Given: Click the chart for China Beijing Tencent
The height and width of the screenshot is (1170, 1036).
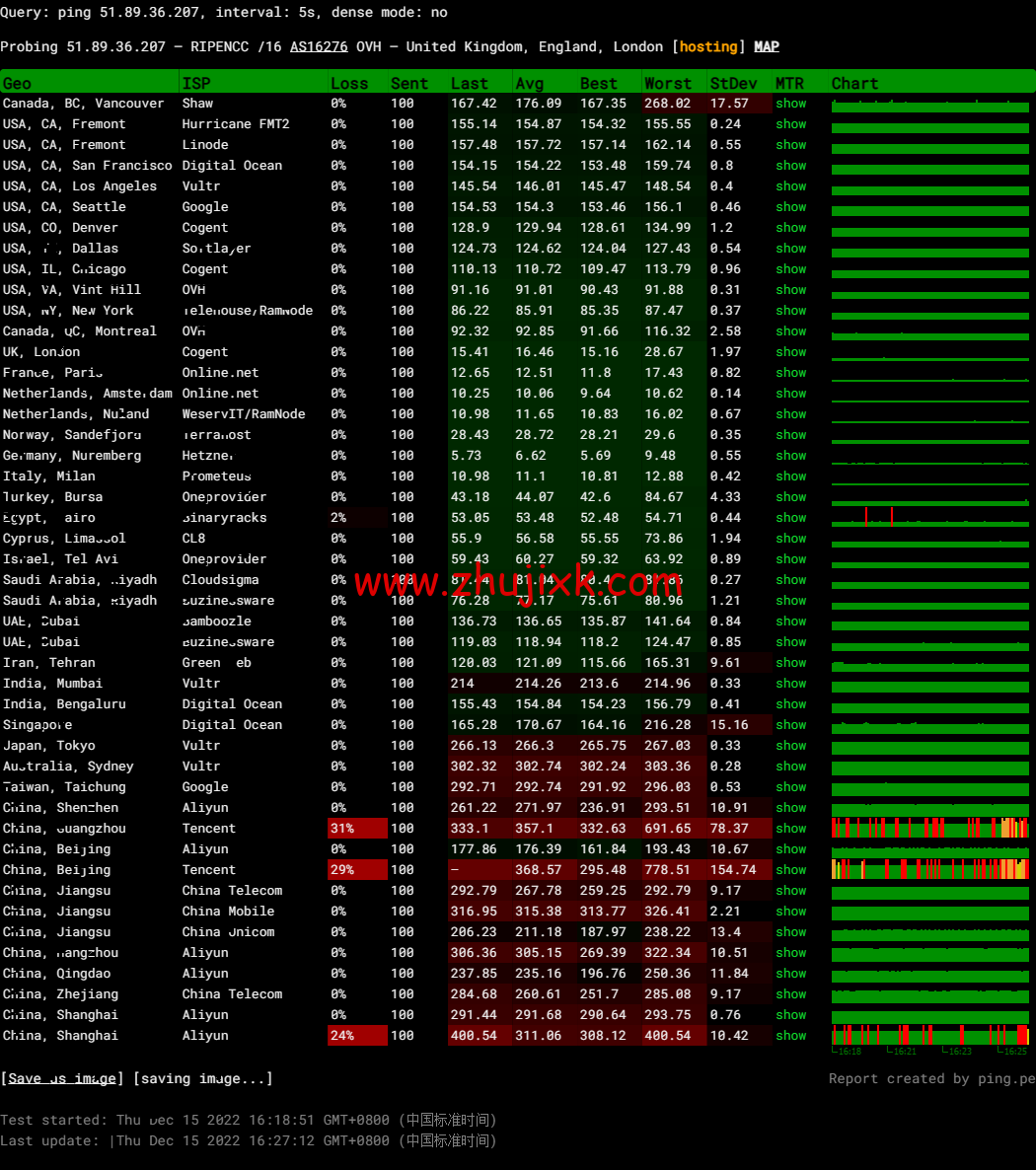Looking at the screenshot, I should coord(930,869).
